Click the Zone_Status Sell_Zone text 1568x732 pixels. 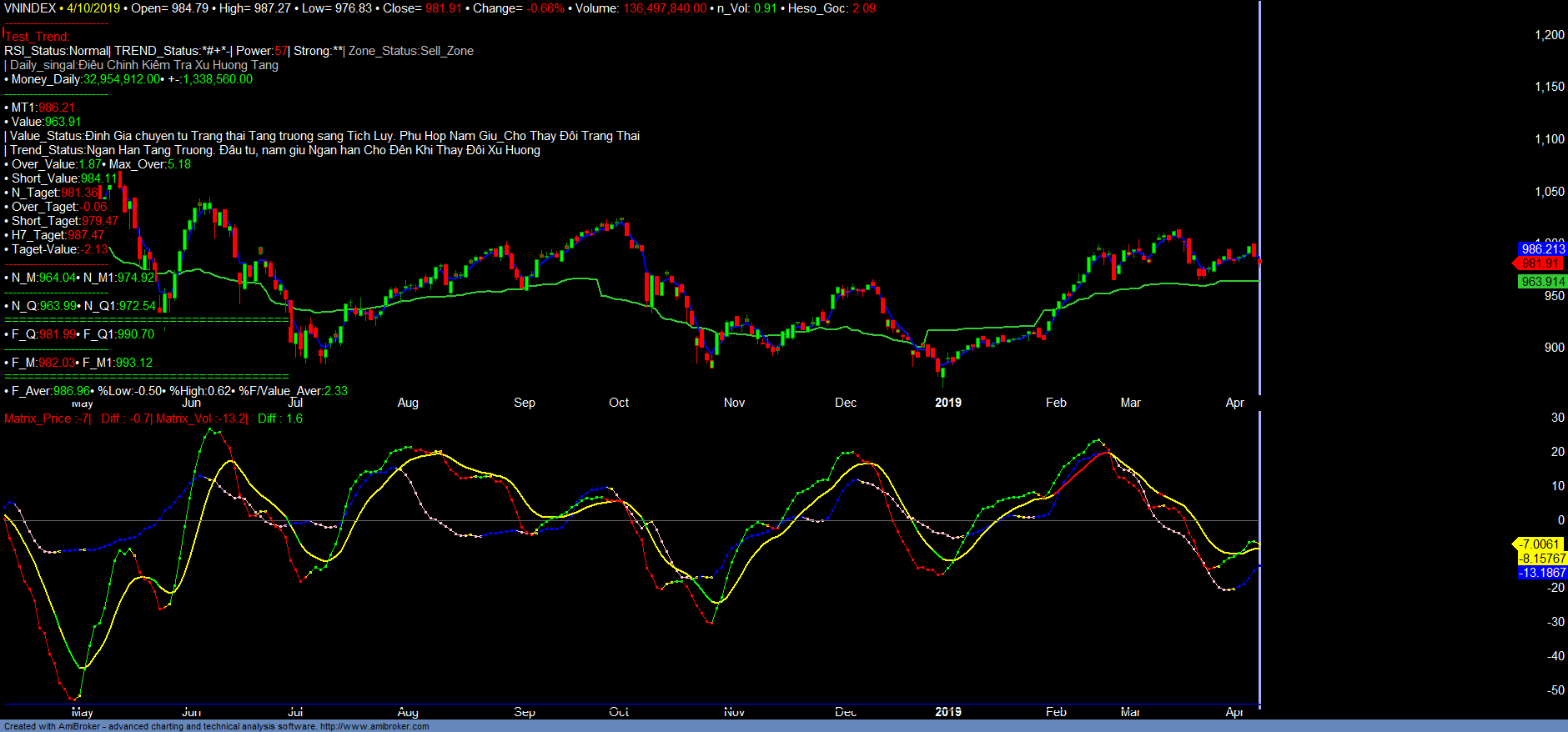(410, 51)
